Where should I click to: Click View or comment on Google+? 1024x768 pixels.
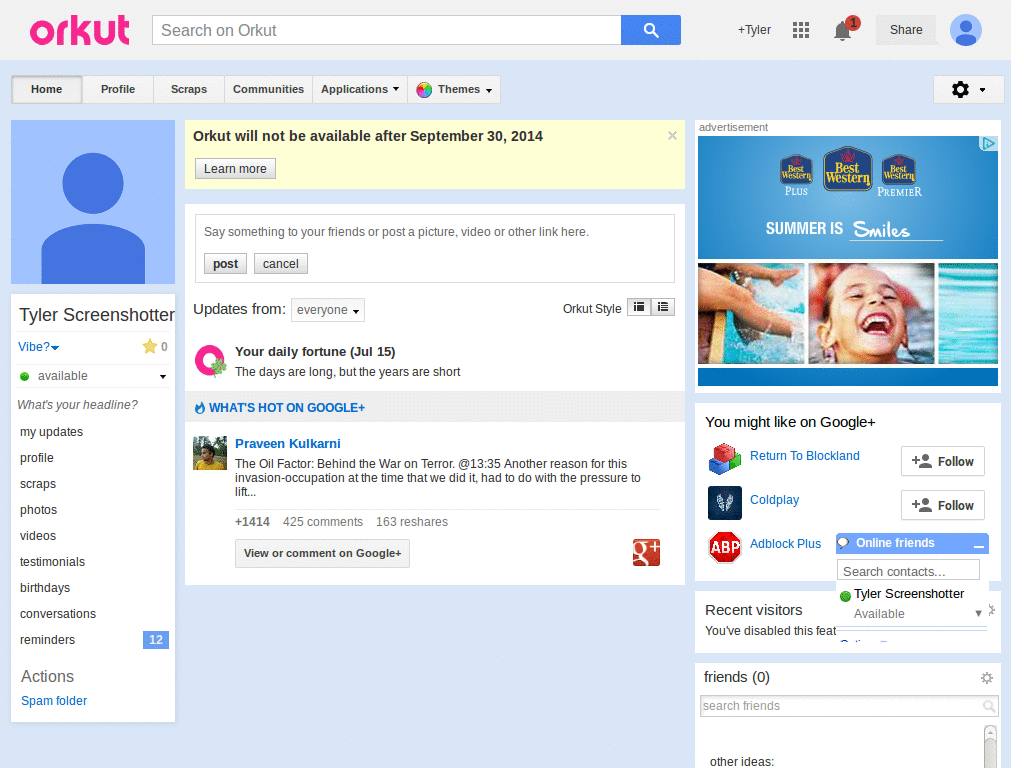click(323, 553)
